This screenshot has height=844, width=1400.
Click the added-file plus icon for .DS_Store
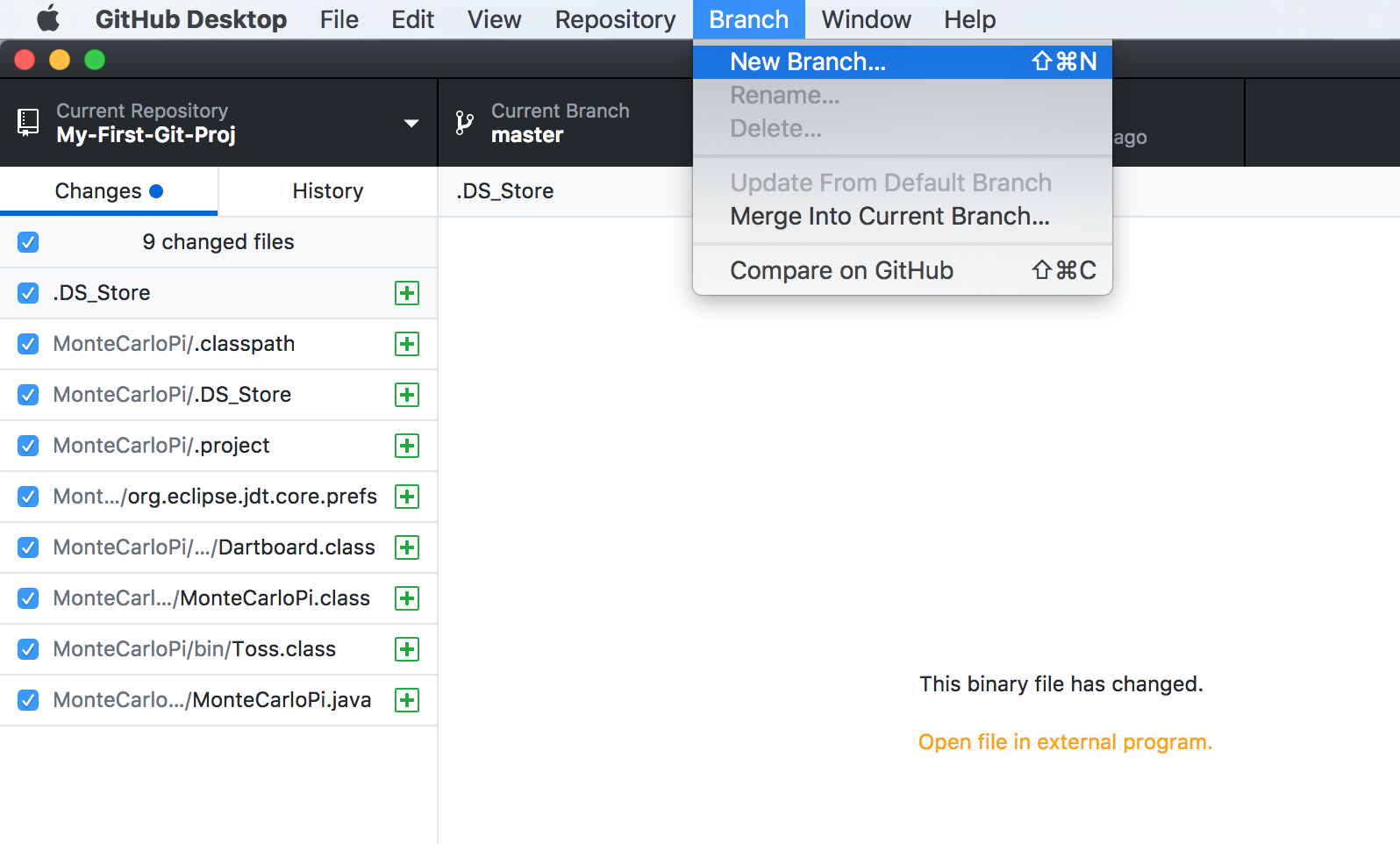(x=407, y=293)
